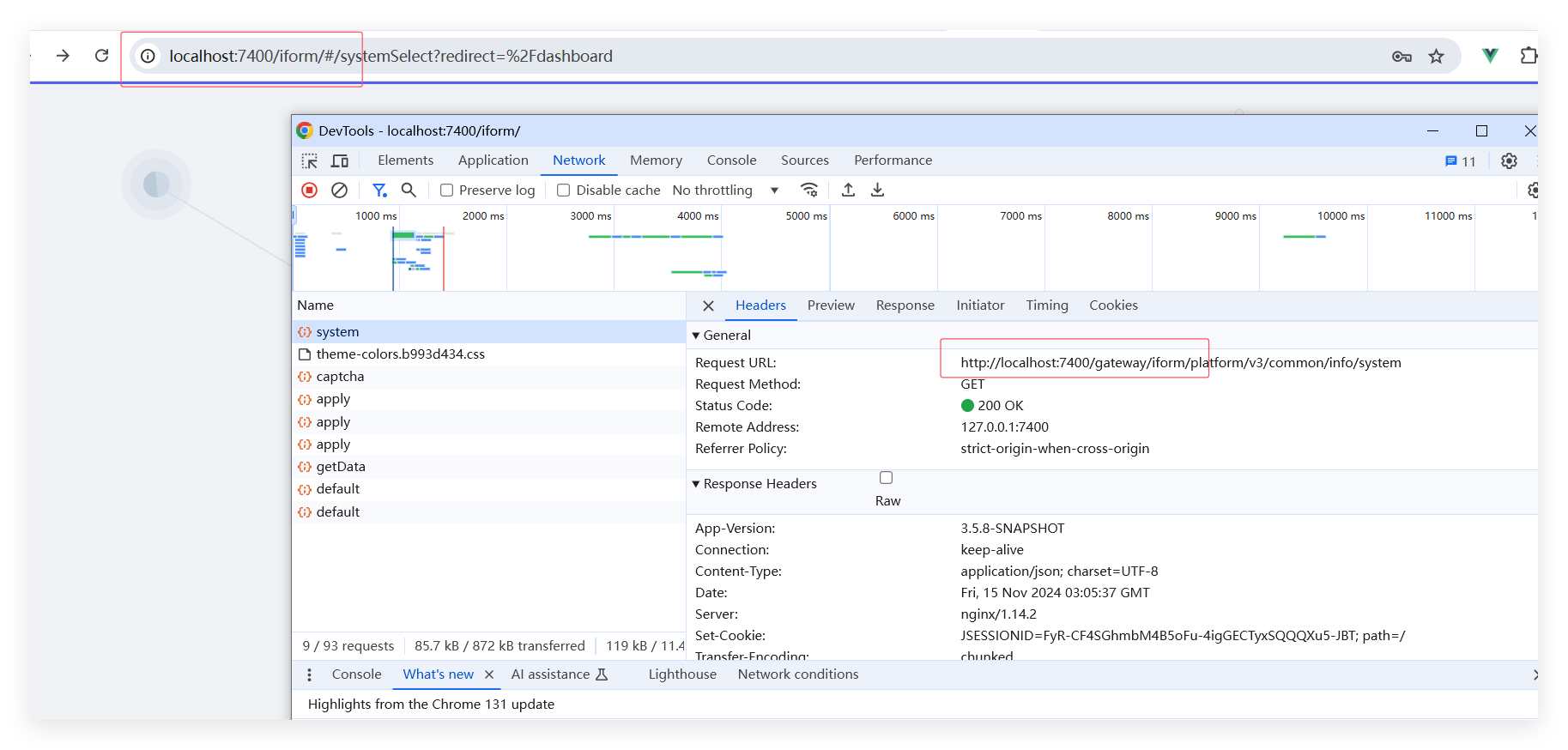Click the inspect element picker icon
The height and width of the screenshot is (750, 1568).
[310, 161]
